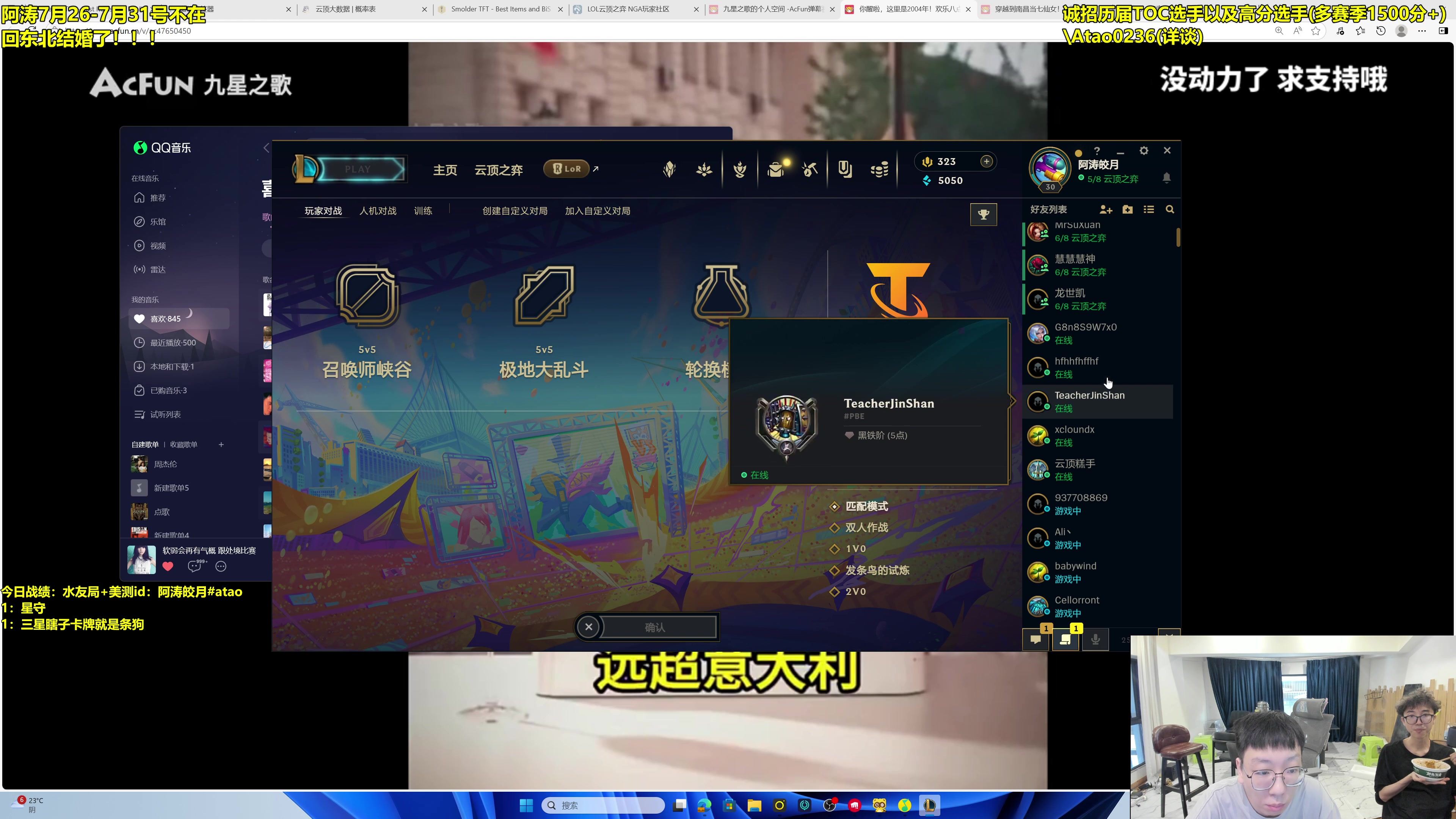Viewport: 1456px width, 819px height.
Task: Select friend xcloundx in friends list
Action: pos(1098,436)
